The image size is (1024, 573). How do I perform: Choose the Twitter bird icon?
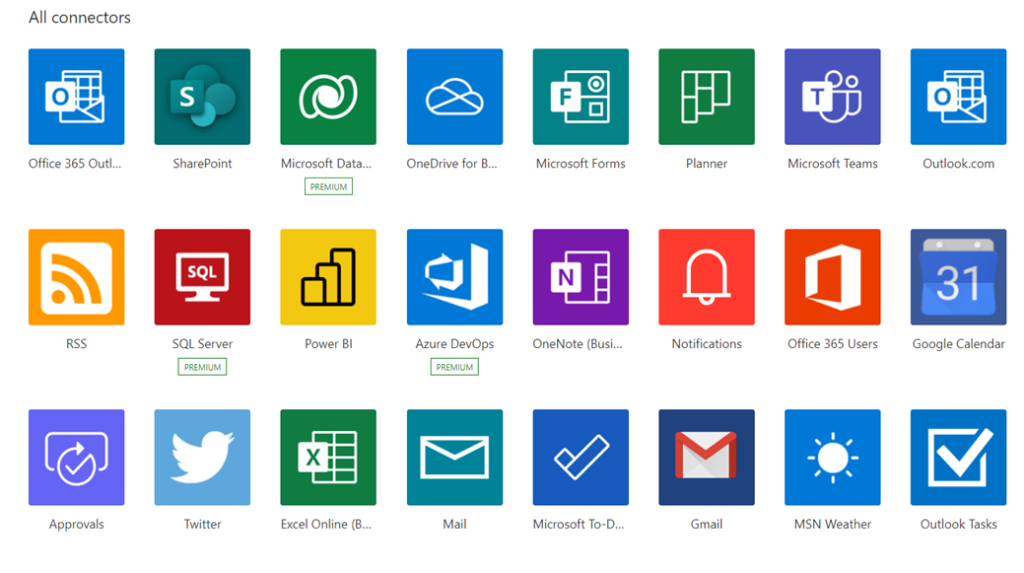pos(202,457)
